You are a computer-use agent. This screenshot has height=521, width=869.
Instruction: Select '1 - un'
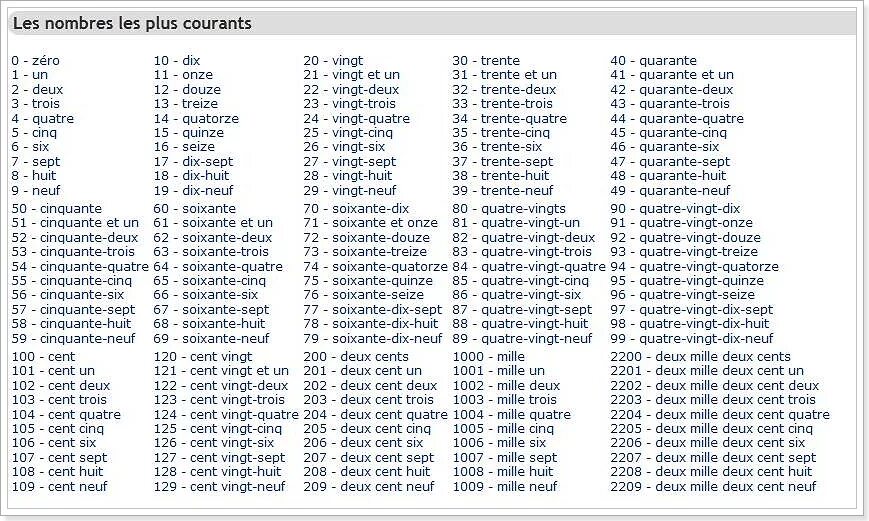click(x=29, y=75)
